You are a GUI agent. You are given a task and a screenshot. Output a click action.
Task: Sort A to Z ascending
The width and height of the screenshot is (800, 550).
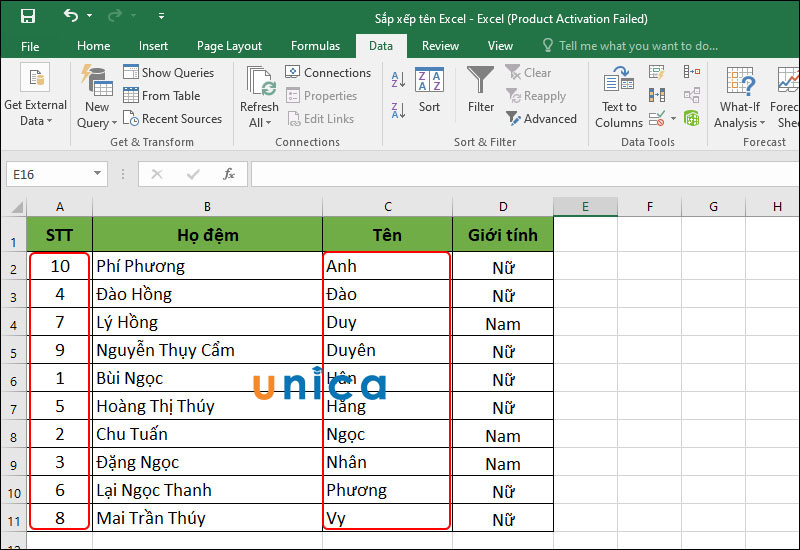point(398,79)
